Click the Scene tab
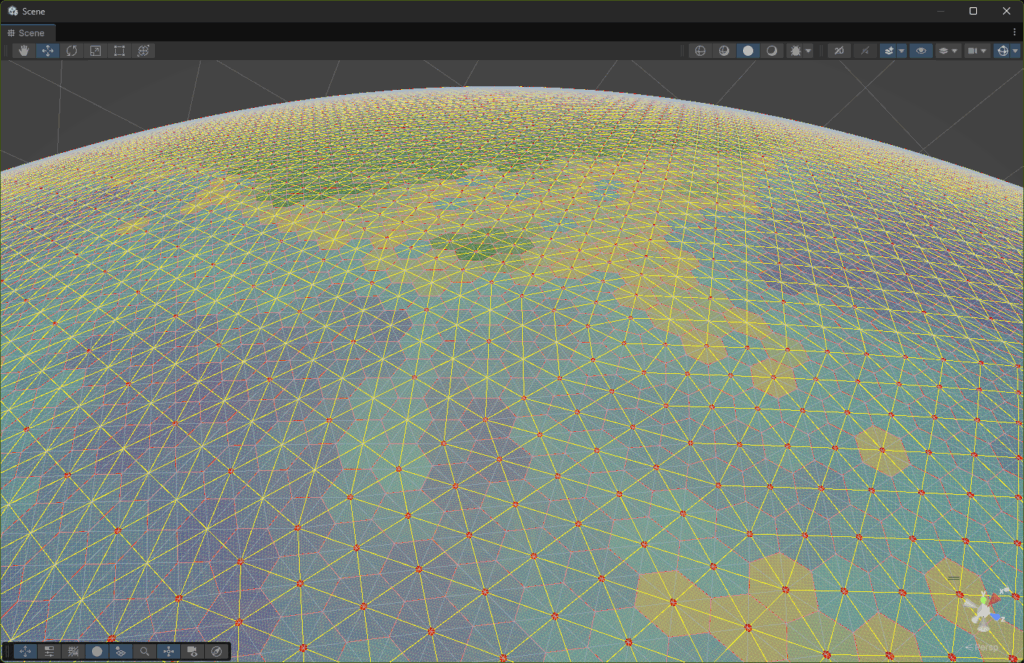 click(28, 33)
